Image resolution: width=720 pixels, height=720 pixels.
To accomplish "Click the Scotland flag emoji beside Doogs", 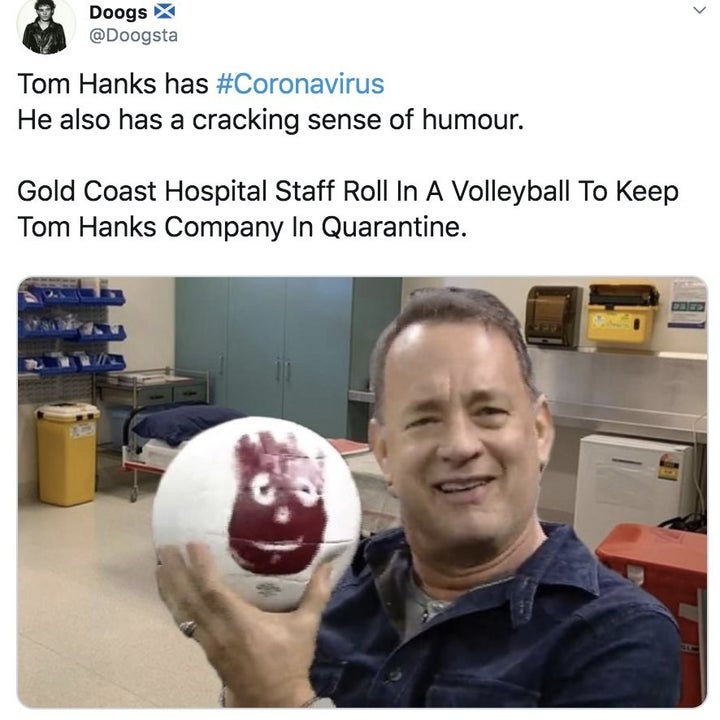I will click(x=164, y=11).
